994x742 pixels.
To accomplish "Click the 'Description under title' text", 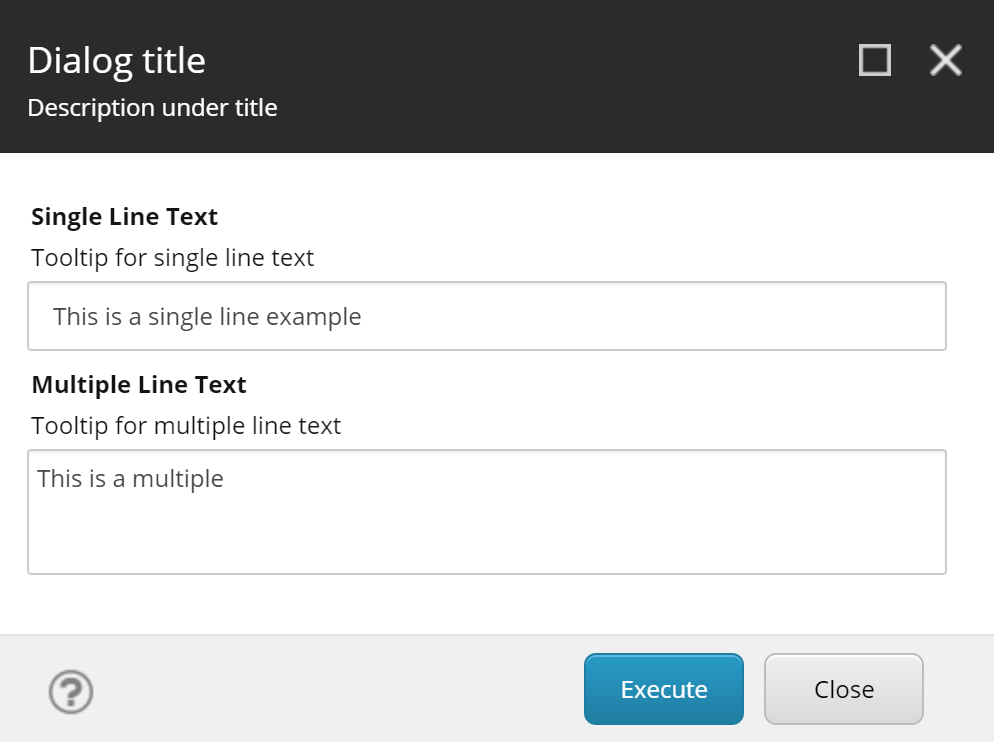I will tap(152, 107).
